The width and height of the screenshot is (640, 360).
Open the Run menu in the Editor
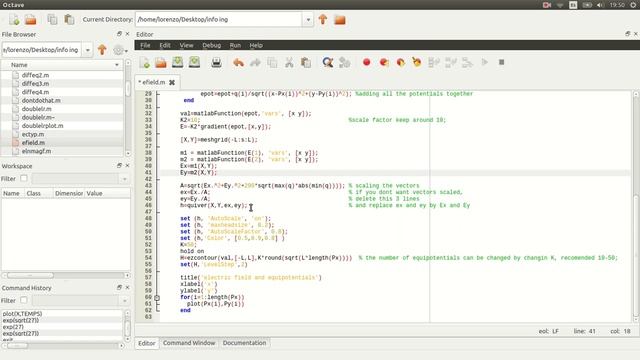click(x=235, y=45)
